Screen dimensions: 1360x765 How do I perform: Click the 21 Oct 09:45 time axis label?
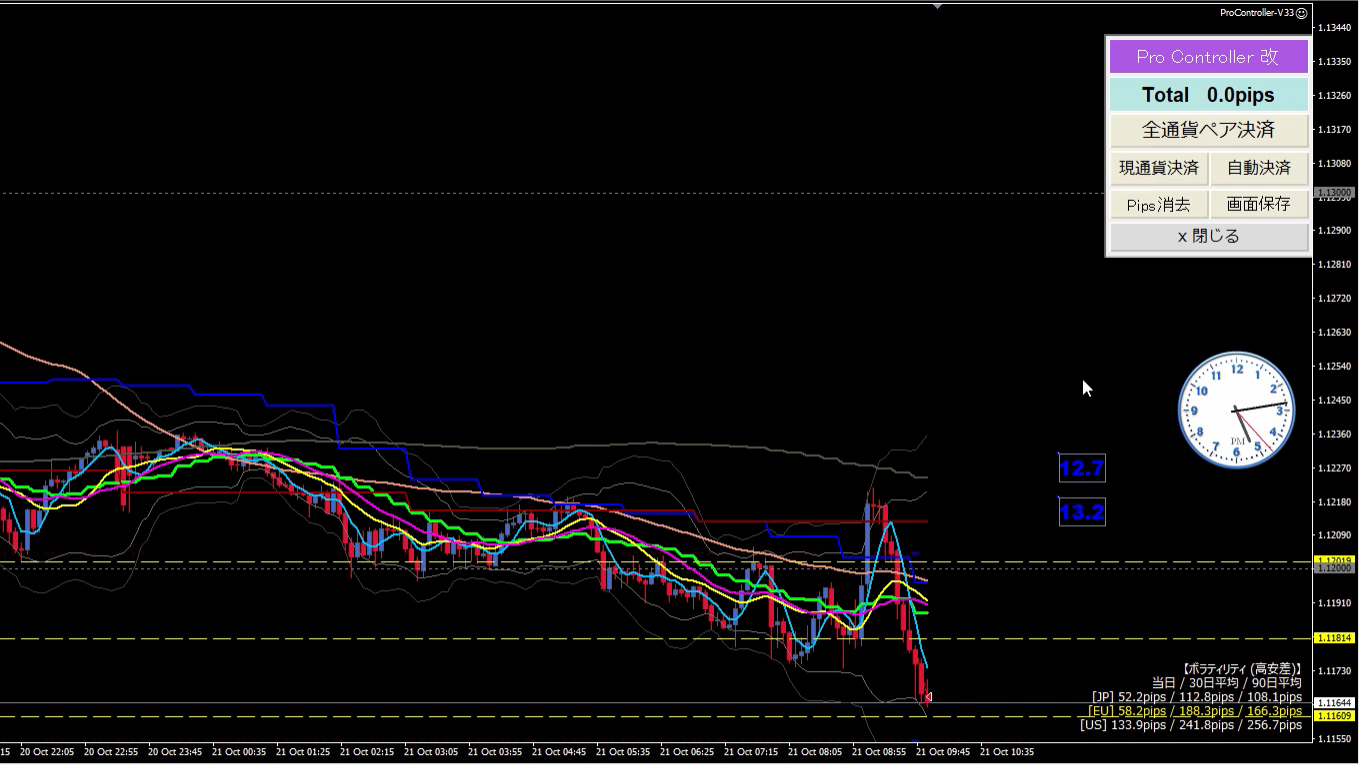click(943, 751)
